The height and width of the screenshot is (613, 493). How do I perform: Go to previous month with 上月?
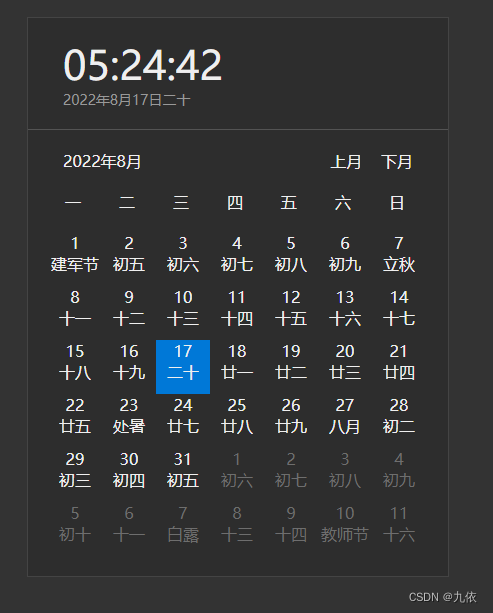pyautogui.click(x=346, y=162)
